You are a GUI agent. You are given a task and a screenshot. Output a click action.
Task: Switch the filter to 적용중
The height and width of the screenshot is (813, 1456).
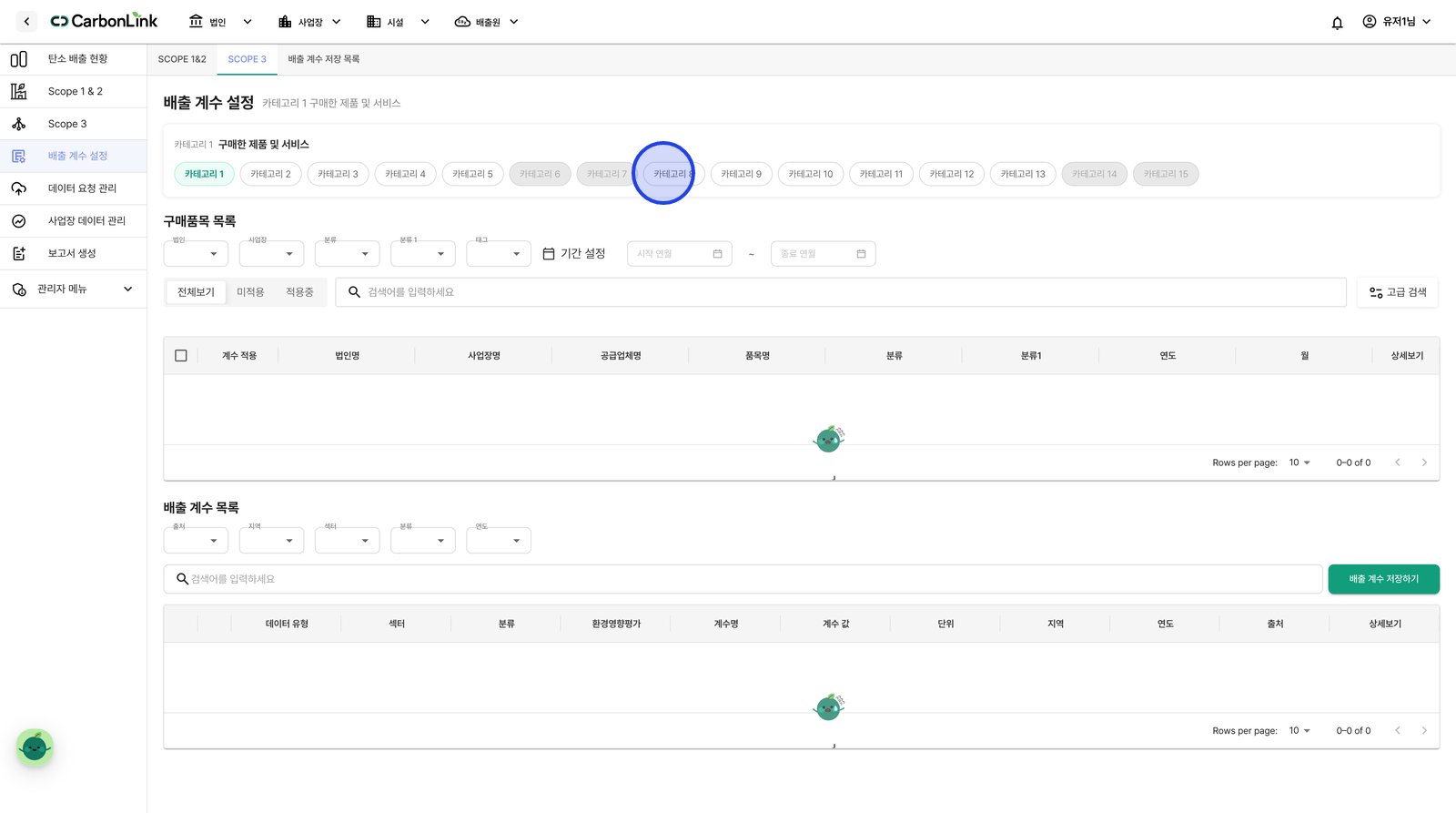[299, 292]
